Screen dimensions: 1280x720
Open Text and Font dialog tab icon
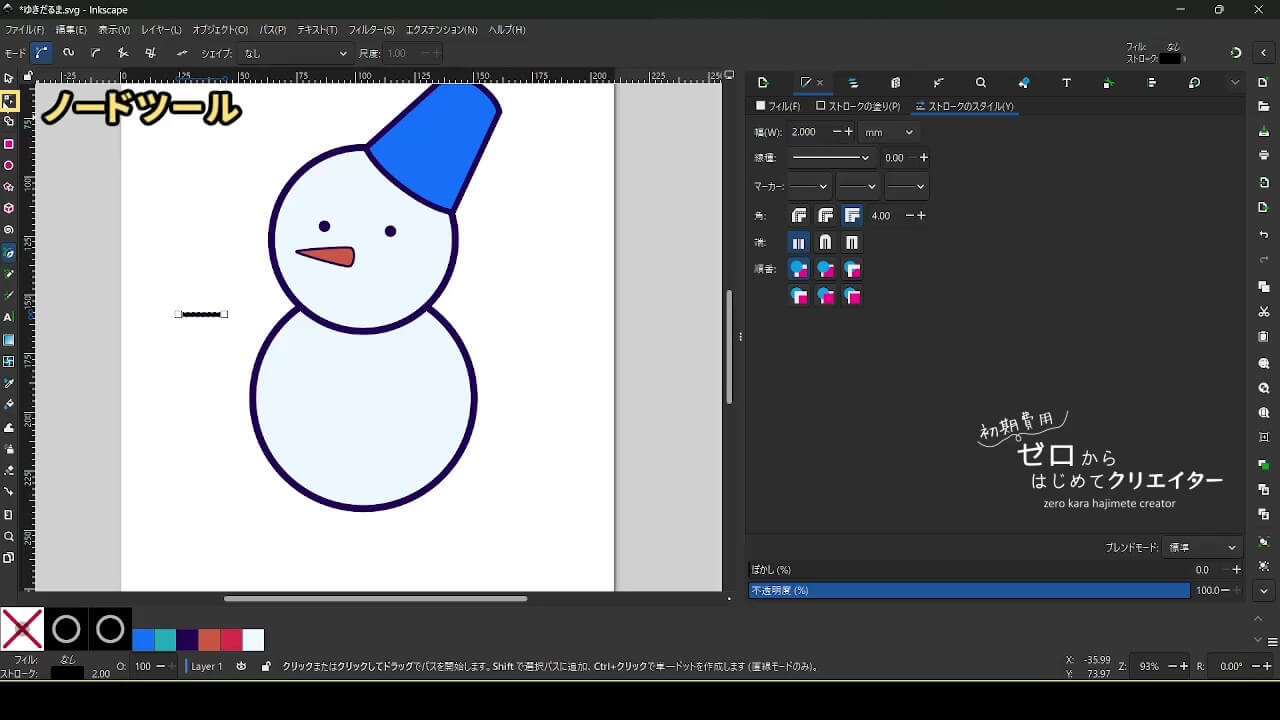tap(1066, 83)
